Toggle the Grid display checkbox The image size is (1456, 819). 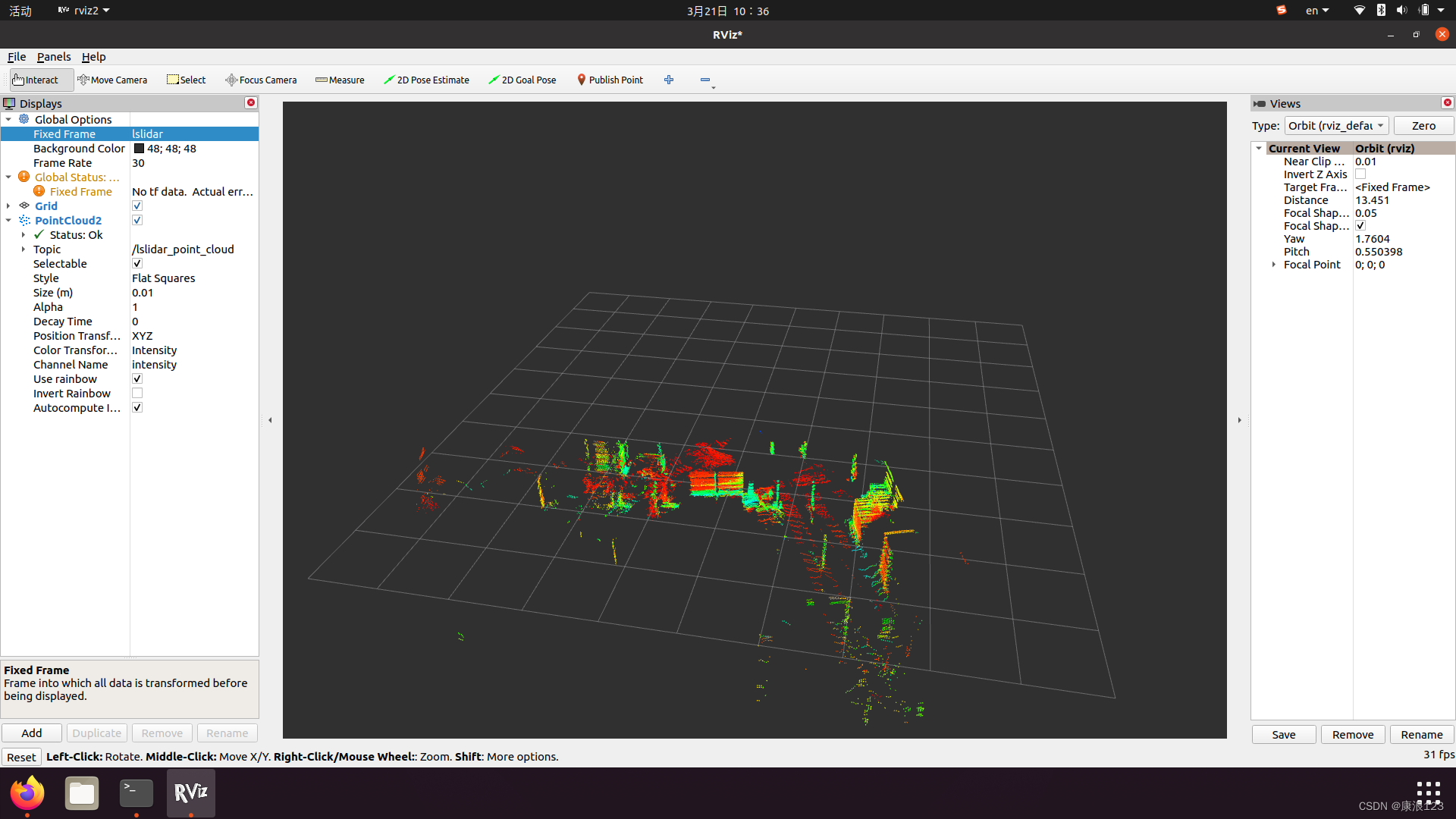click(137, 206)
